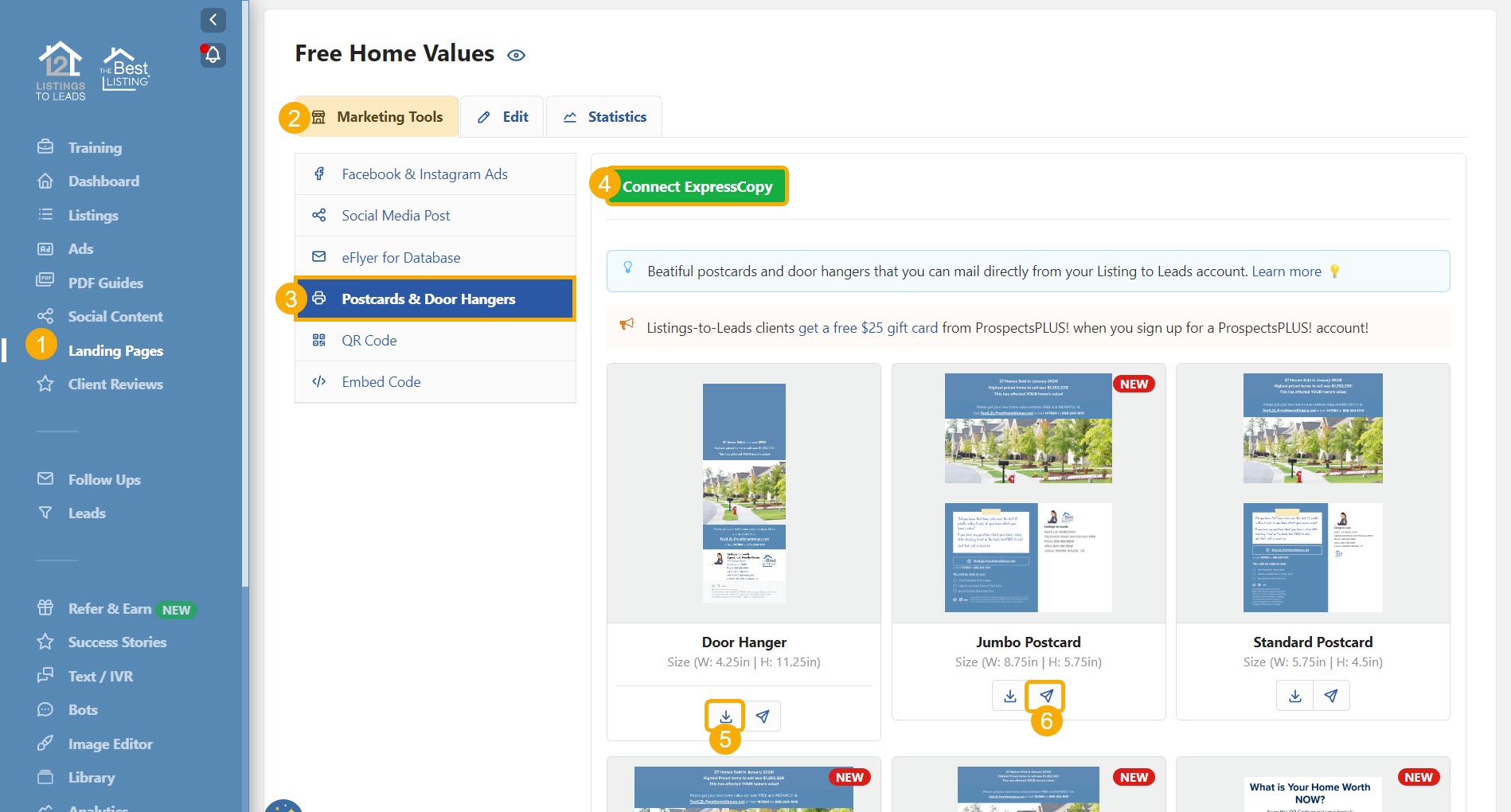Download the Door Hanger design
1511x812 pixels.
(725, 716)
